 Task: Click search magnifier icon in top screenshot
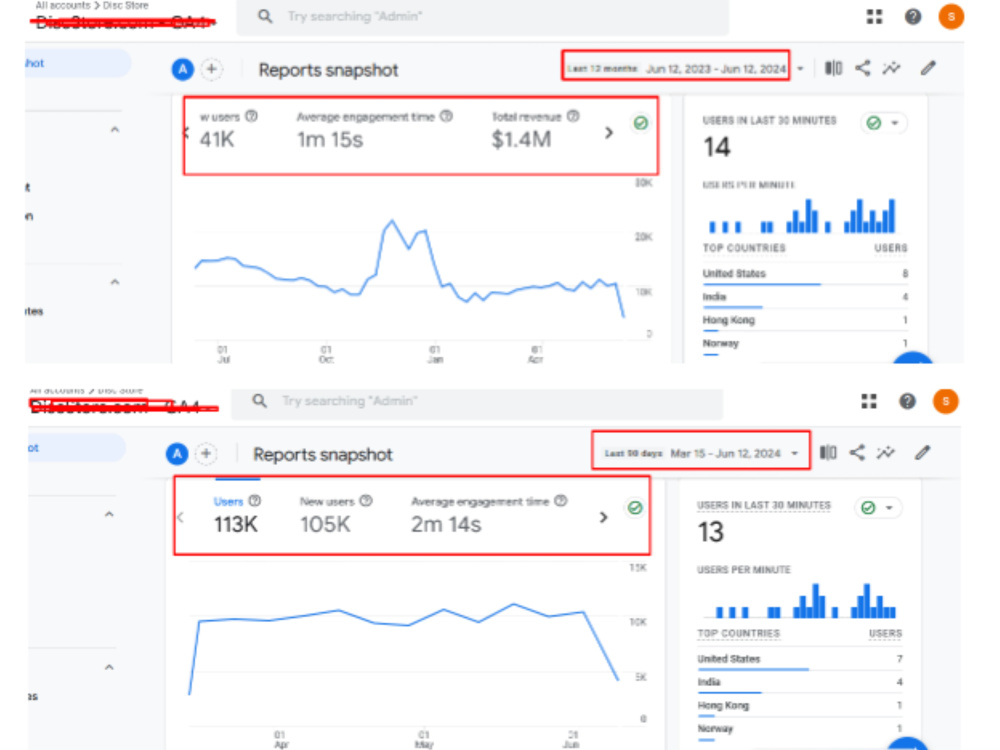tap(265, 17)
